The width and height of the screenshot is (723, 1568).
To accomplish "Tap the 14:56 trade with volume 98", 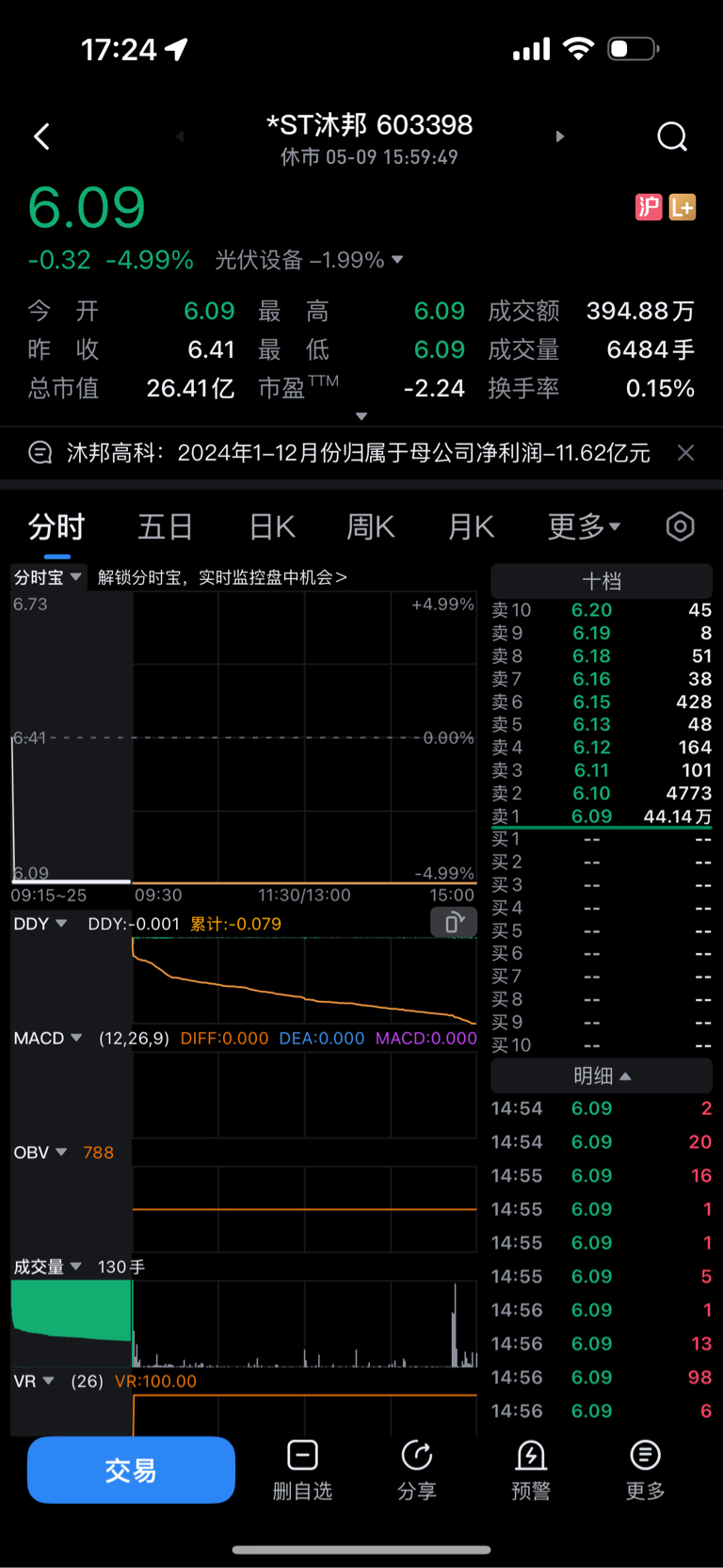I will click(602, 1378).
